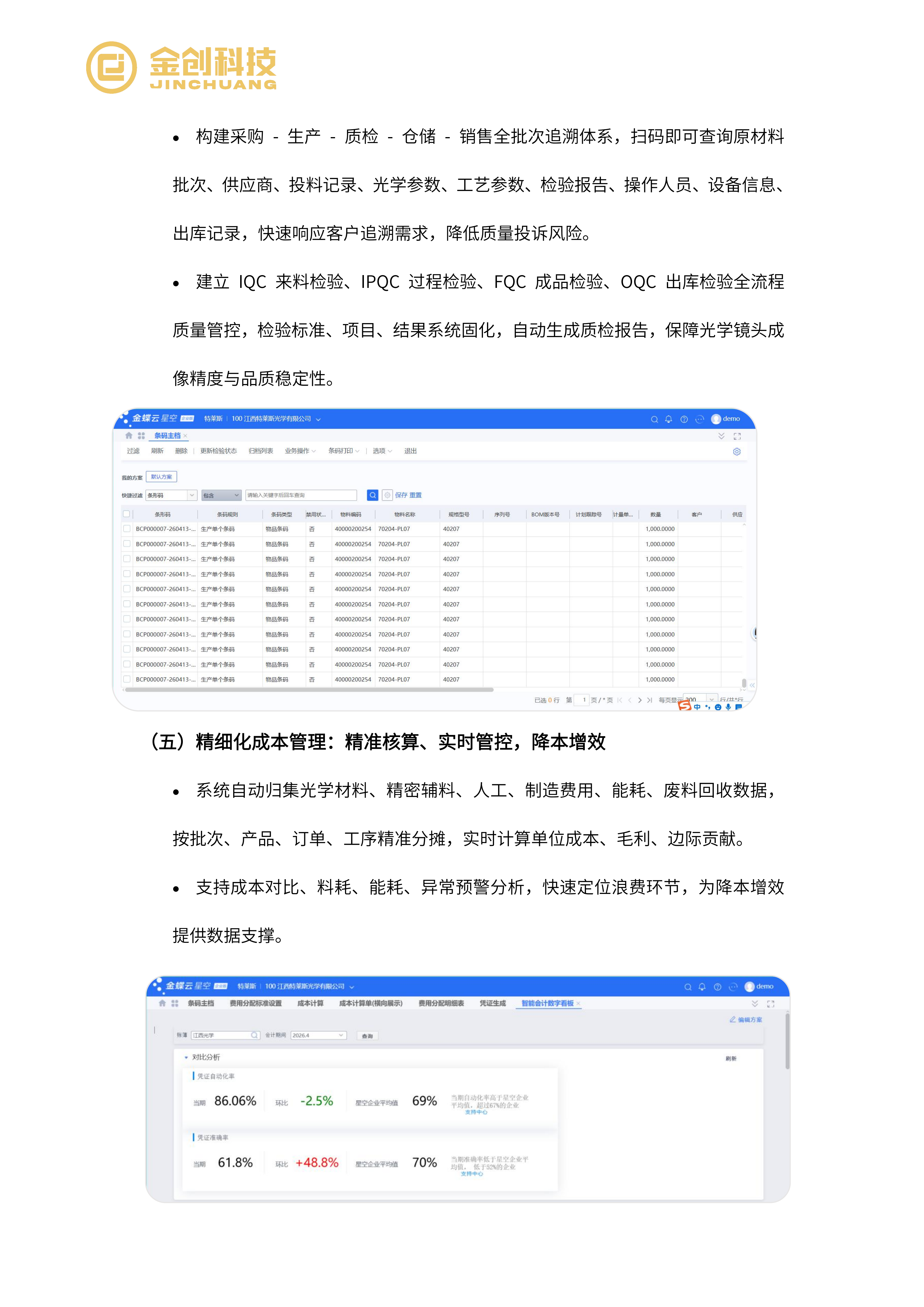Switch to 费用分配标准设置 tab
Screen dimensions: 924x1307
(x=256, y=1003)
